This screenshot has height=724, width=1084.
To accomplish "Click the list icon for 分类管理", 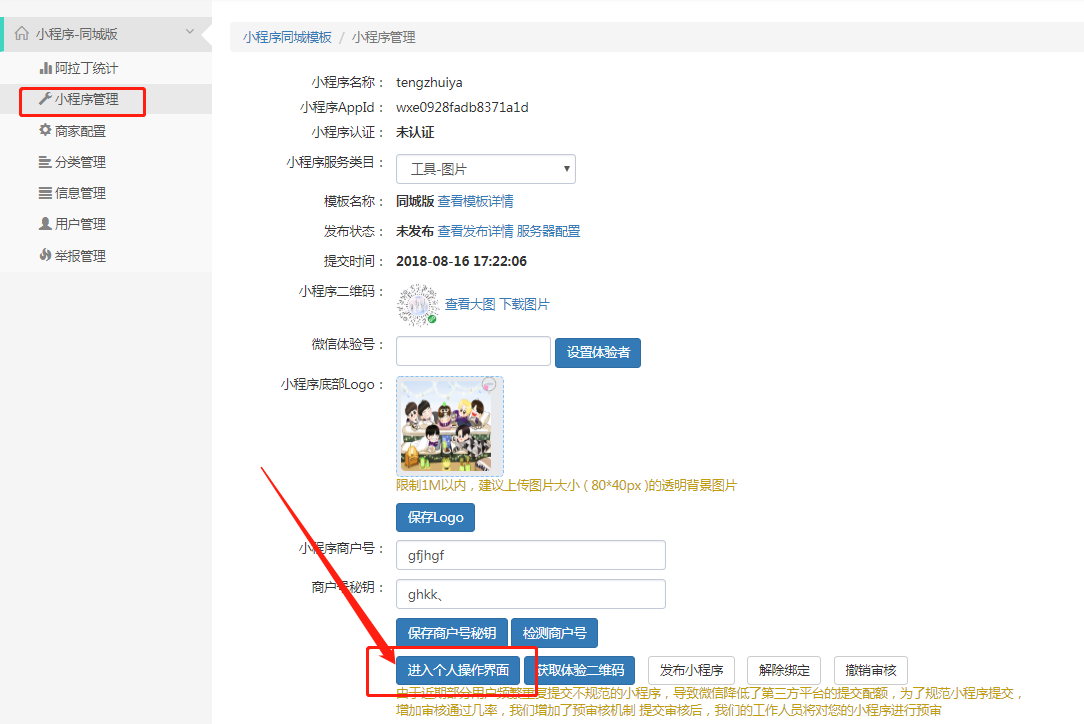I will [x=45, y=162].
